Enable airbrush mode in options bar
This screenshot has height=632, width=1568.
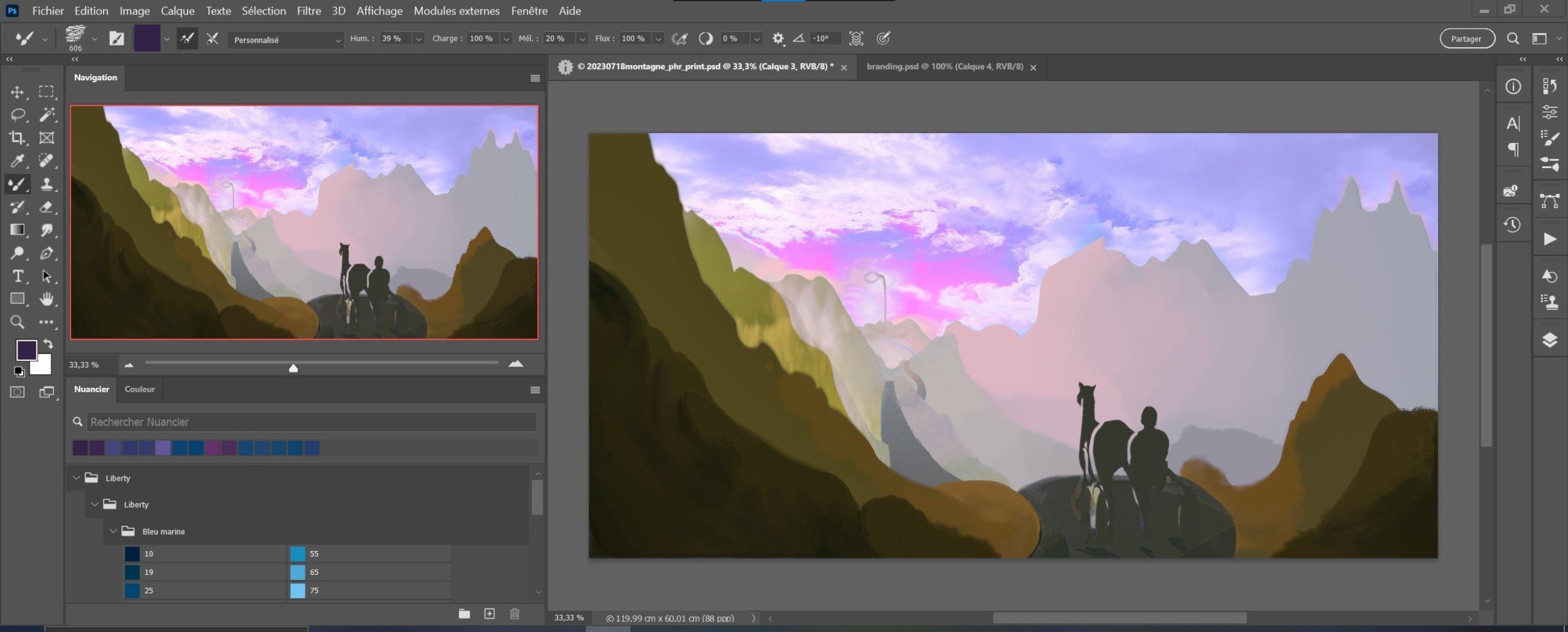click(x=679, y=39)
